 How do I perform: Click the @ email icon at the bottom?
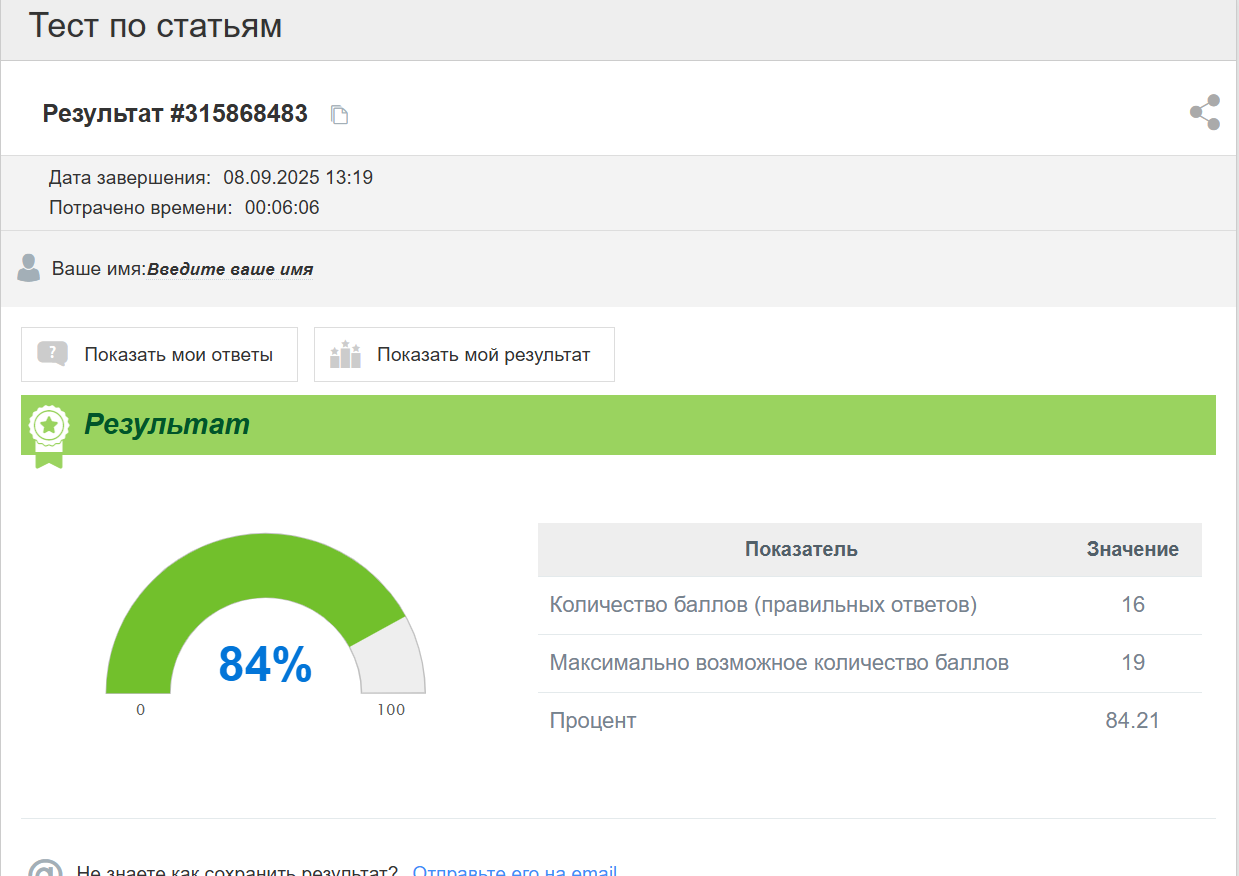45,870
